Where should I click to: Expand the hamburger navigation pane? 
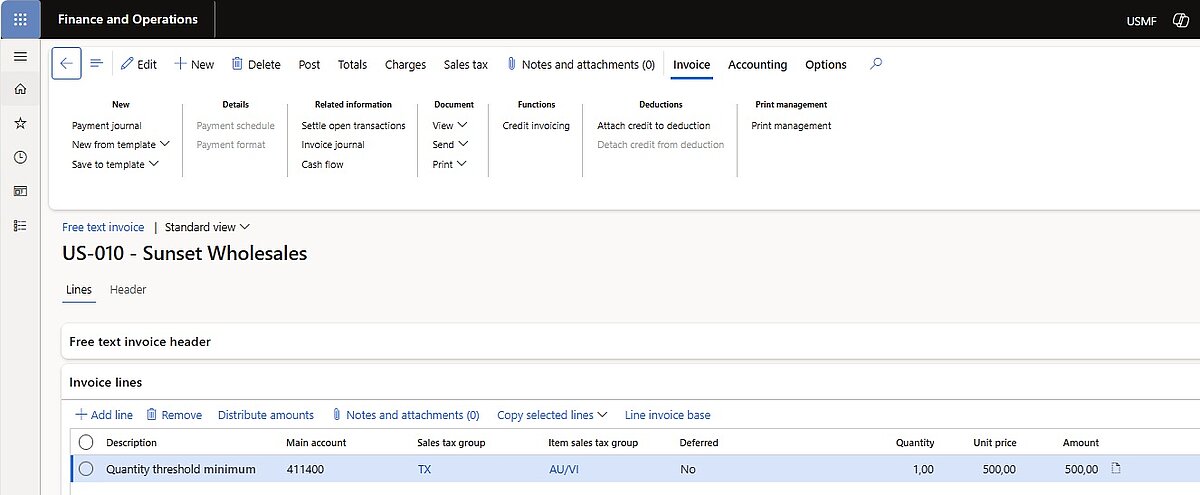click(20, 57)
